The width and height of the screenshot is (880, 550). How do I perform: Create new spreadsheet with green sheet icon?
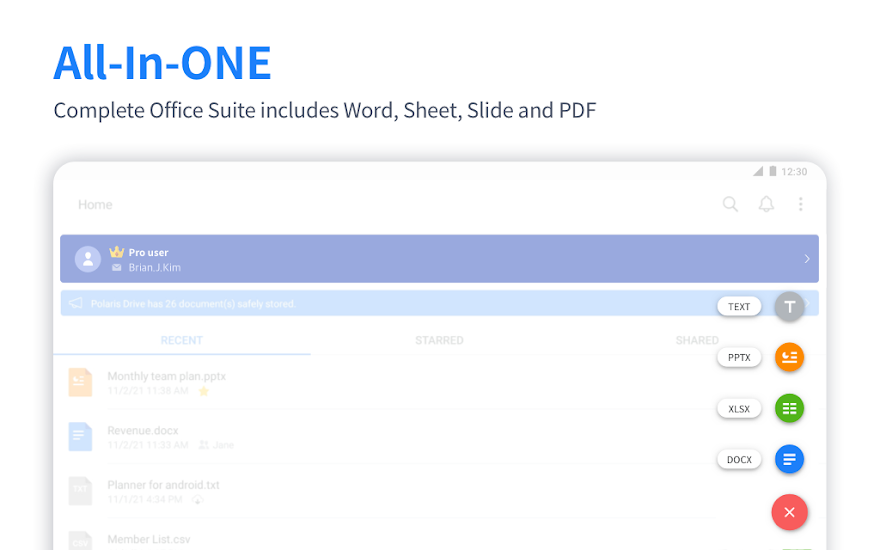tap(789, 408)
